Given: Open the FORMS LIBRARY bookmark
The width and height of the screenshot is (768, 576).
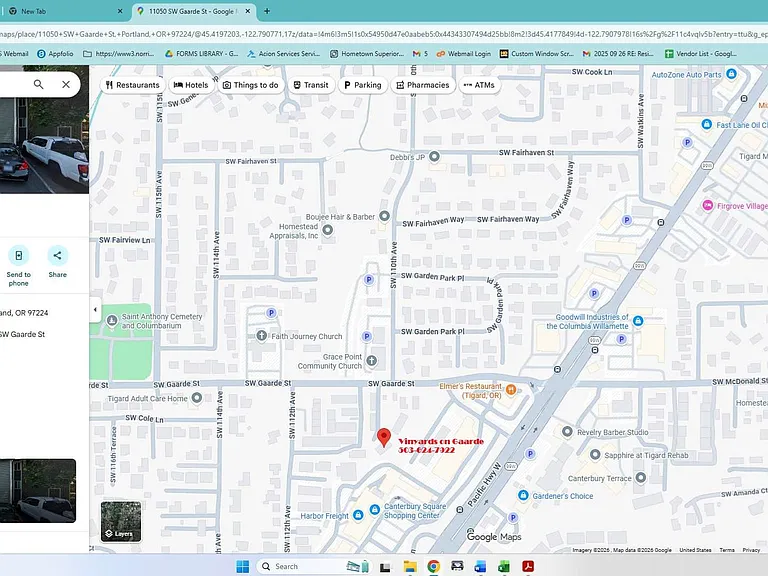Looking at the screenshot, I should (x=201, y=54).
